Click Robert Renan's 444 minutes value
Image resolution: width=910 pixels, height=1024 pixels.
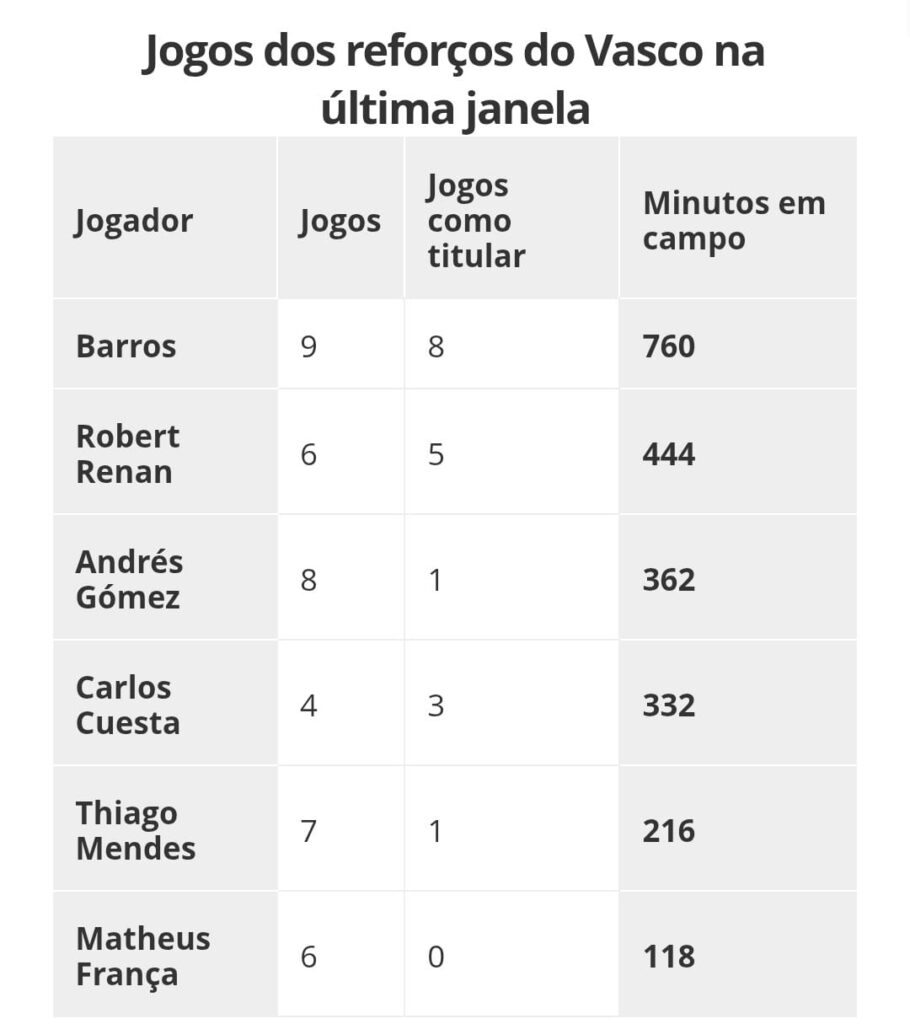point(669,454)
